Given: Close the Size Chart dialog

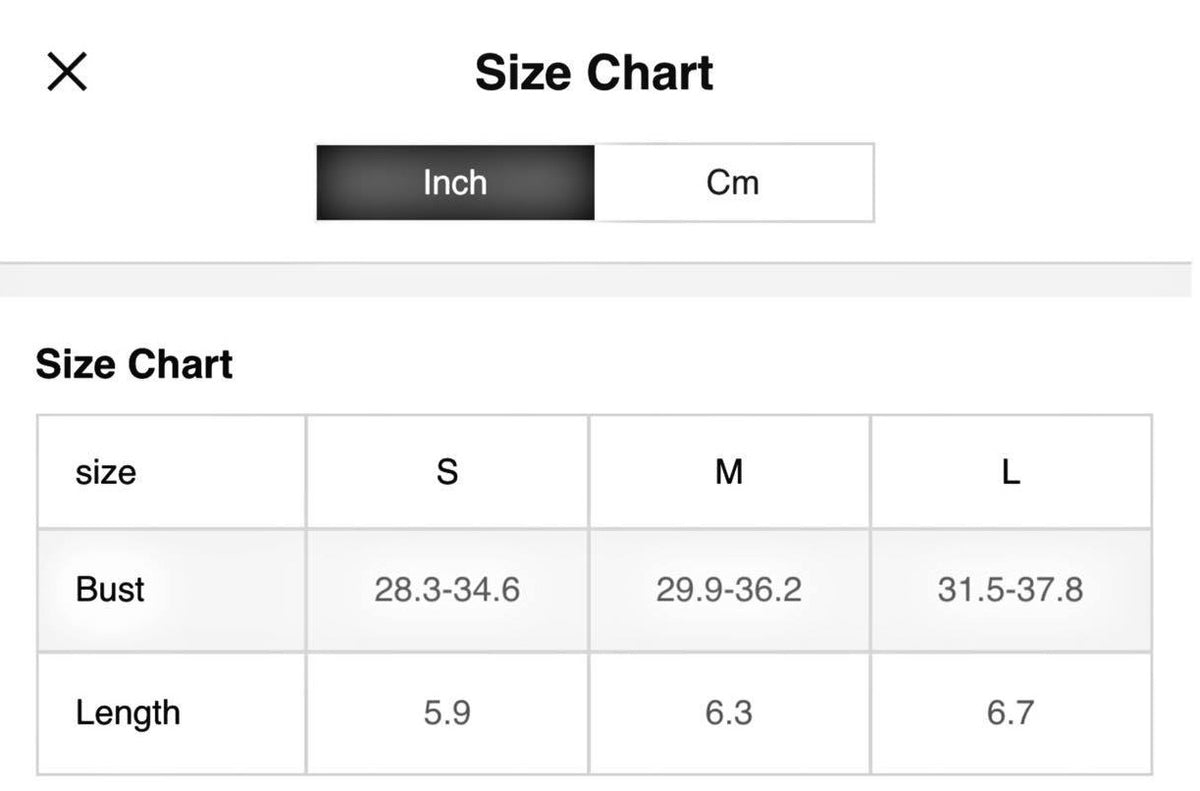Looking at the screenshot, I should [x=67, y=72].
